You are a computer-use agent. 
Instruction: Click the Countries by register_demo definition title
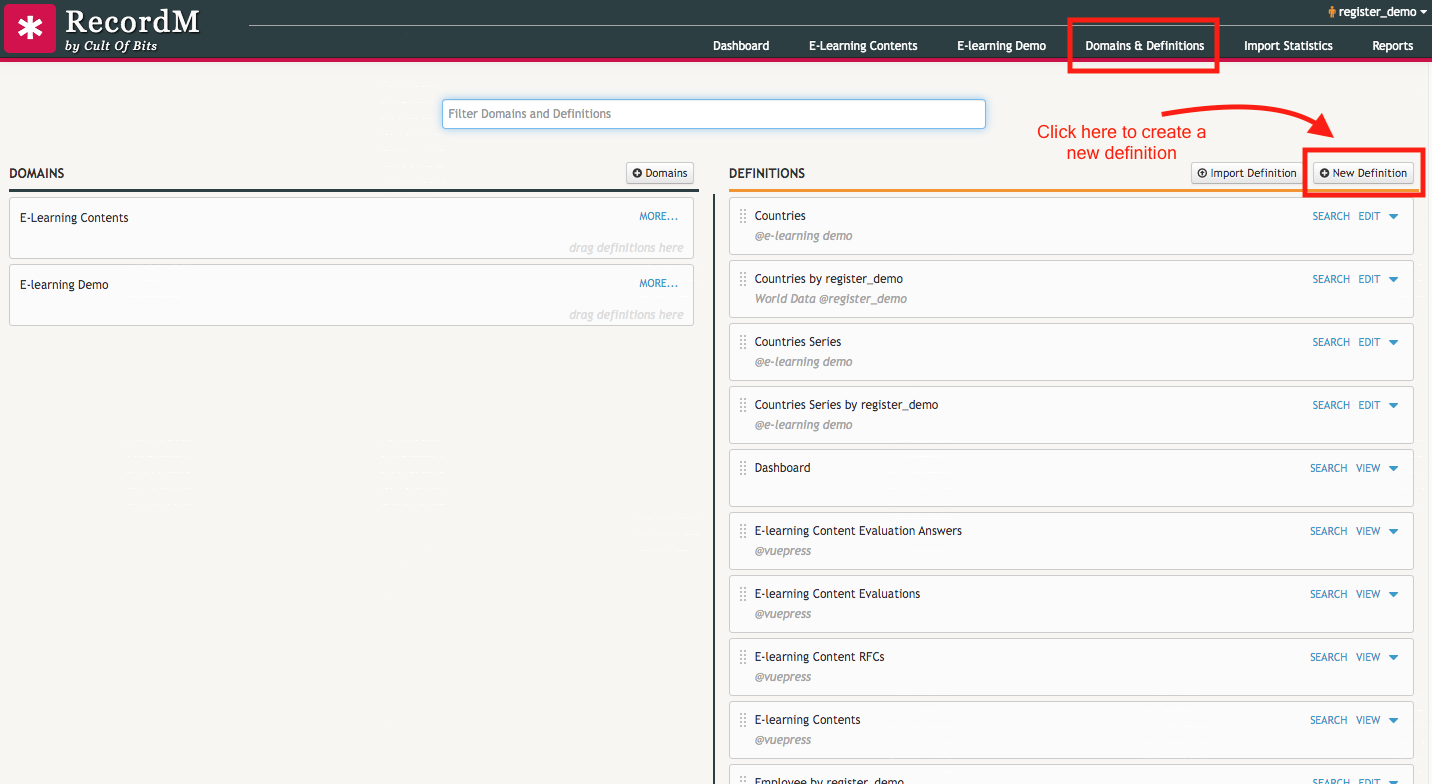829,279
